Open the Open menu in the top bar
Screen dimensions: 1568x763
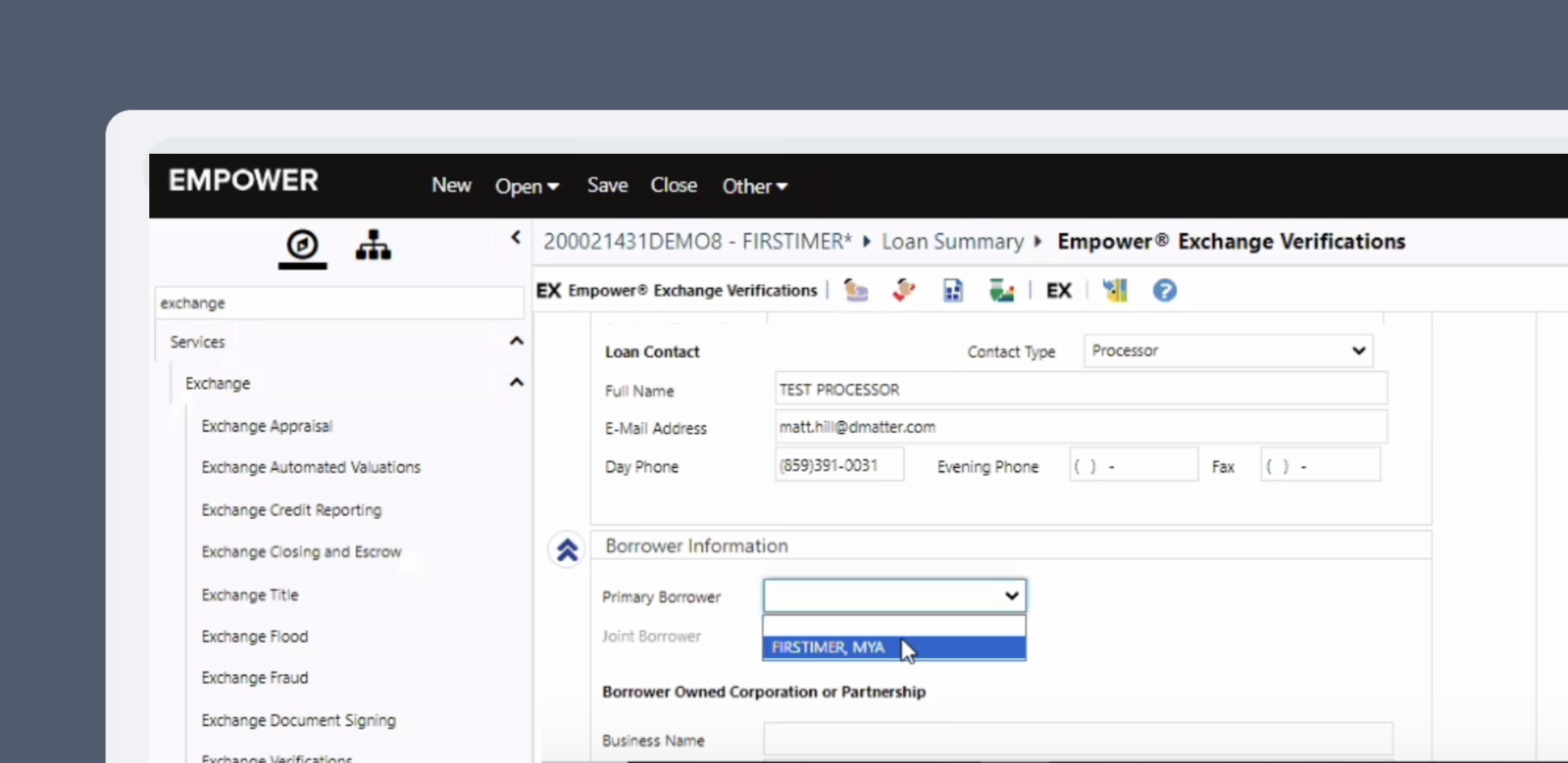[526, 186]
